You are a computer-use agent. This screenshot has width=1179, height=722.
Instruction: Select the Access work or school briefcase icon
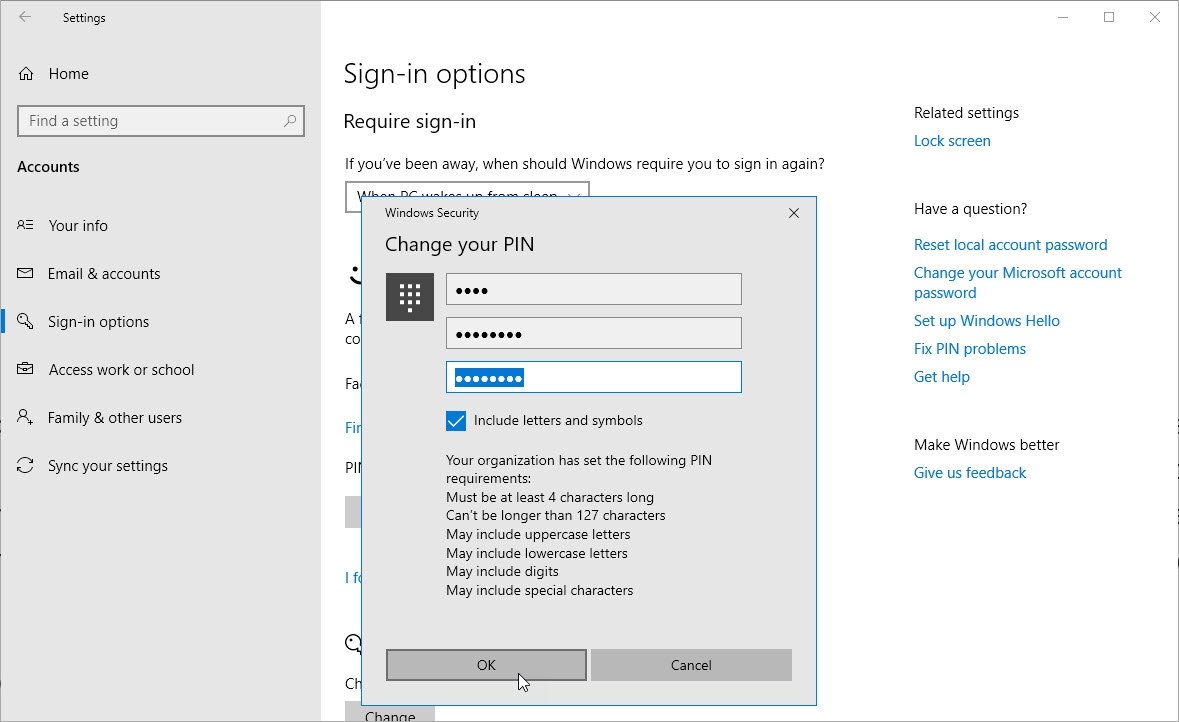click(26, 369)
